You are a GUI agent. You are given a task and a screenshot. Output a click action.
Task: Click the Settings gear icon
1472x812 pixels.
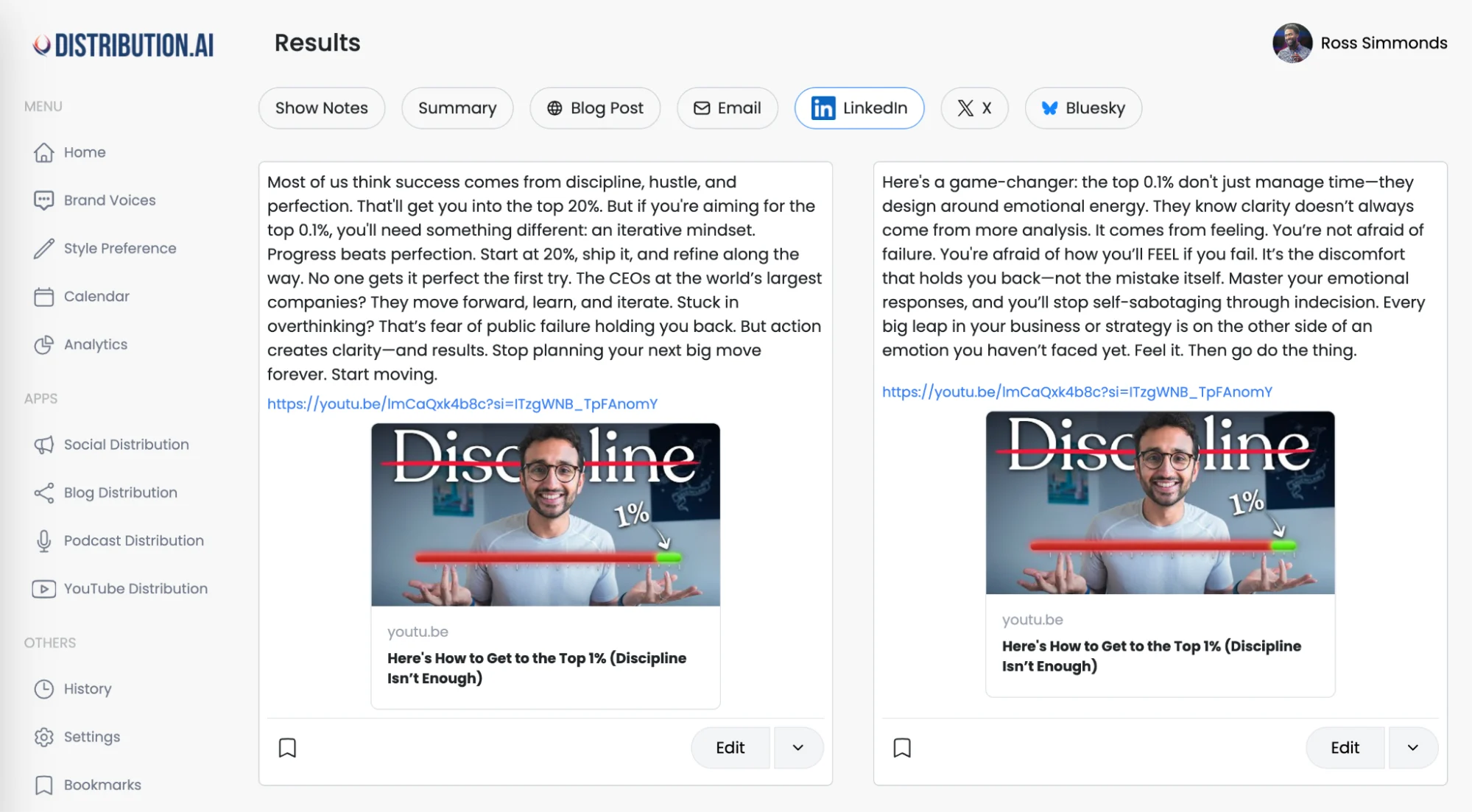tap(44, 737)
